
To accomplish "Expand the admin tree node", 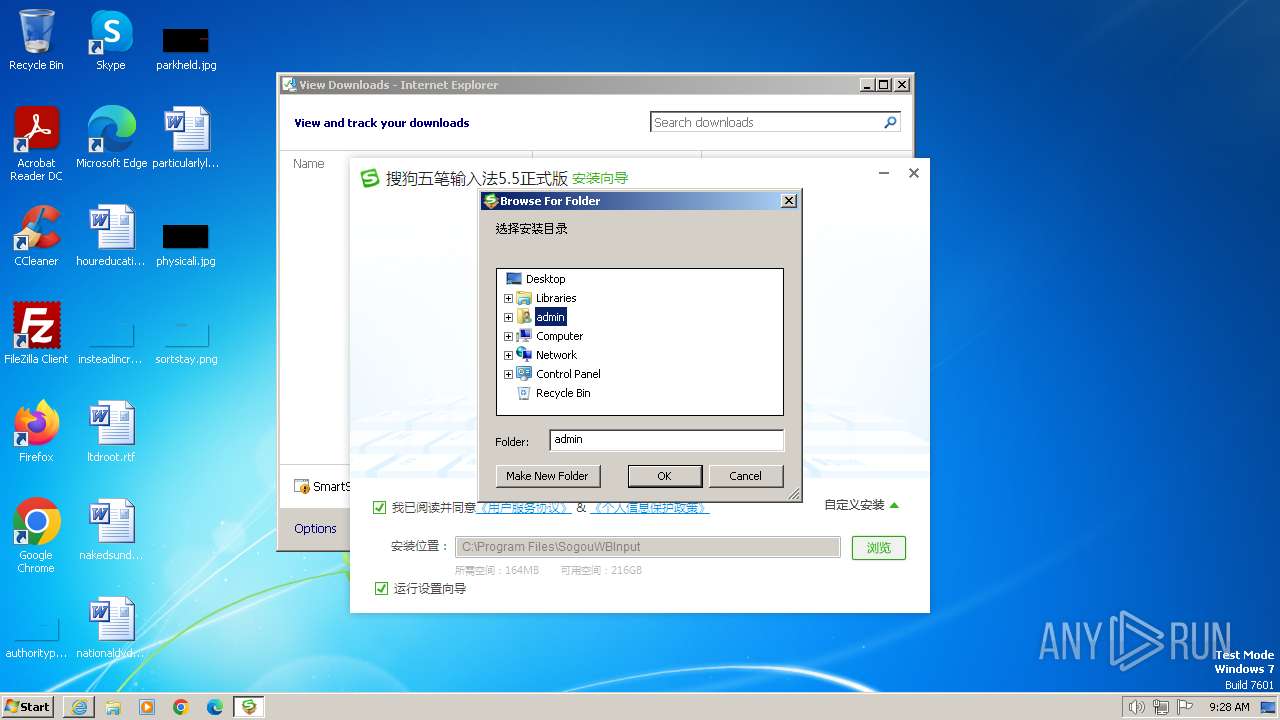I will pos(508,317).
